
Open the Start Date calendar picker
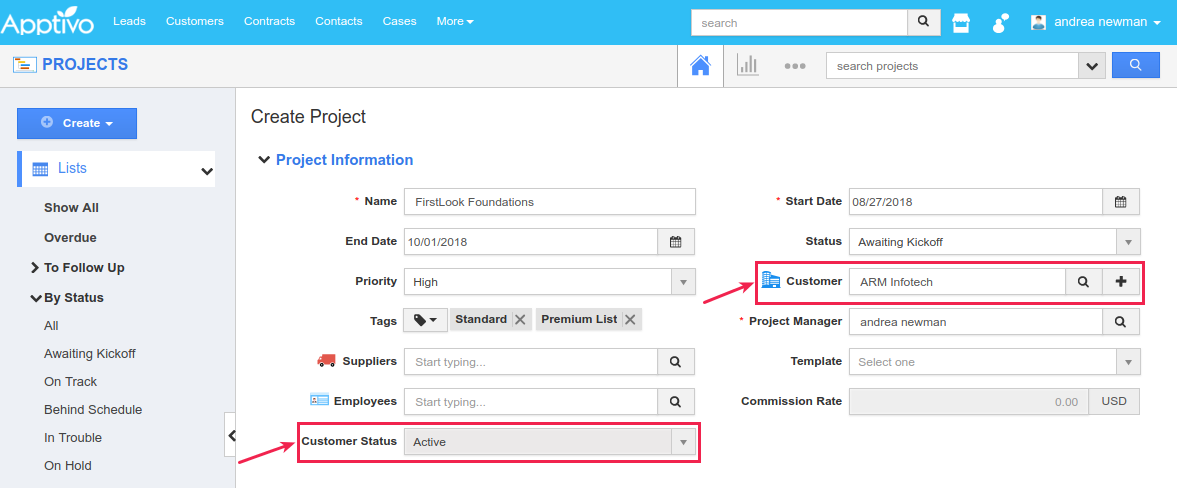coord(1120,202)
